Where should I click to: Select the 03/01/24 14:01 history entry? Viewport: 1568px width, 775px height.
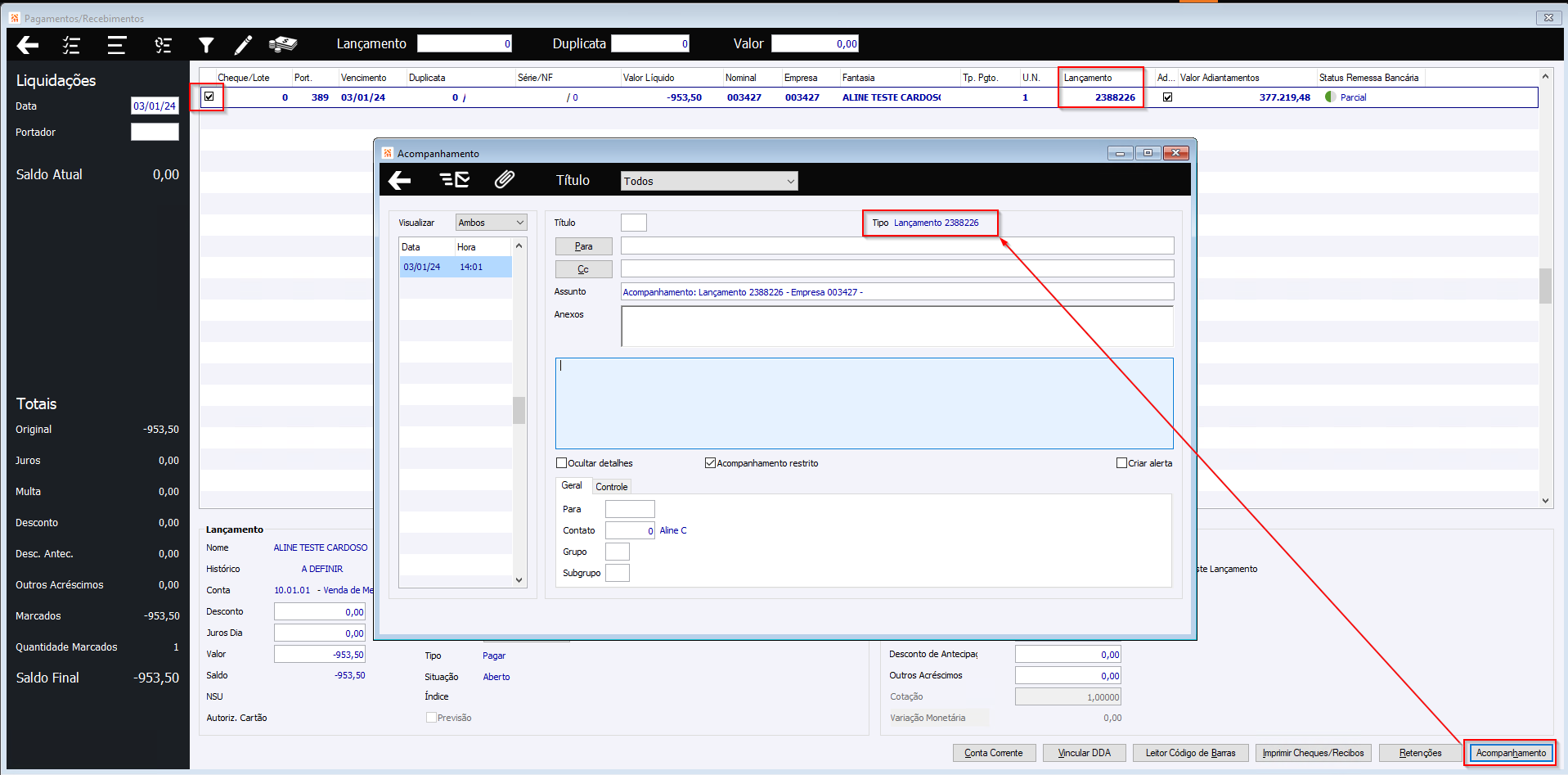[x=456, y=267]
